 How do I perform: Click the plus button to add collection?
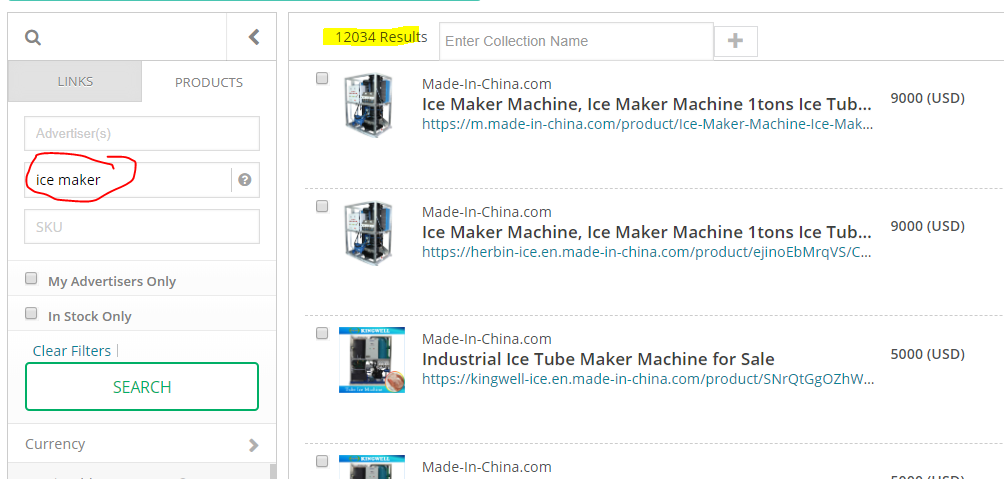tap(736, 41)
